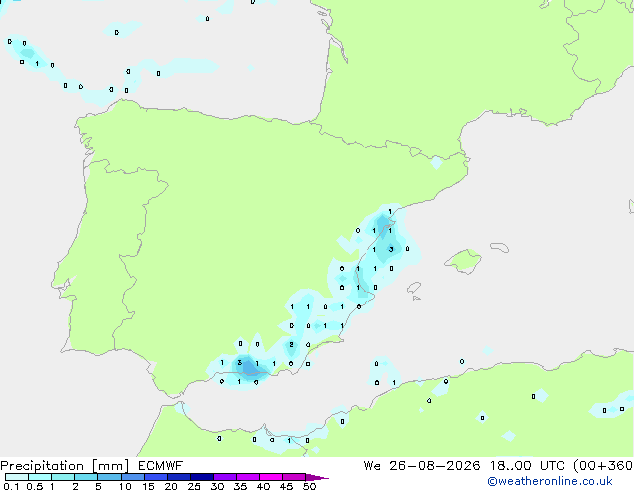
Task: Select the 2–5 mm legend color swatch
Action: click(x=86, y=477)
